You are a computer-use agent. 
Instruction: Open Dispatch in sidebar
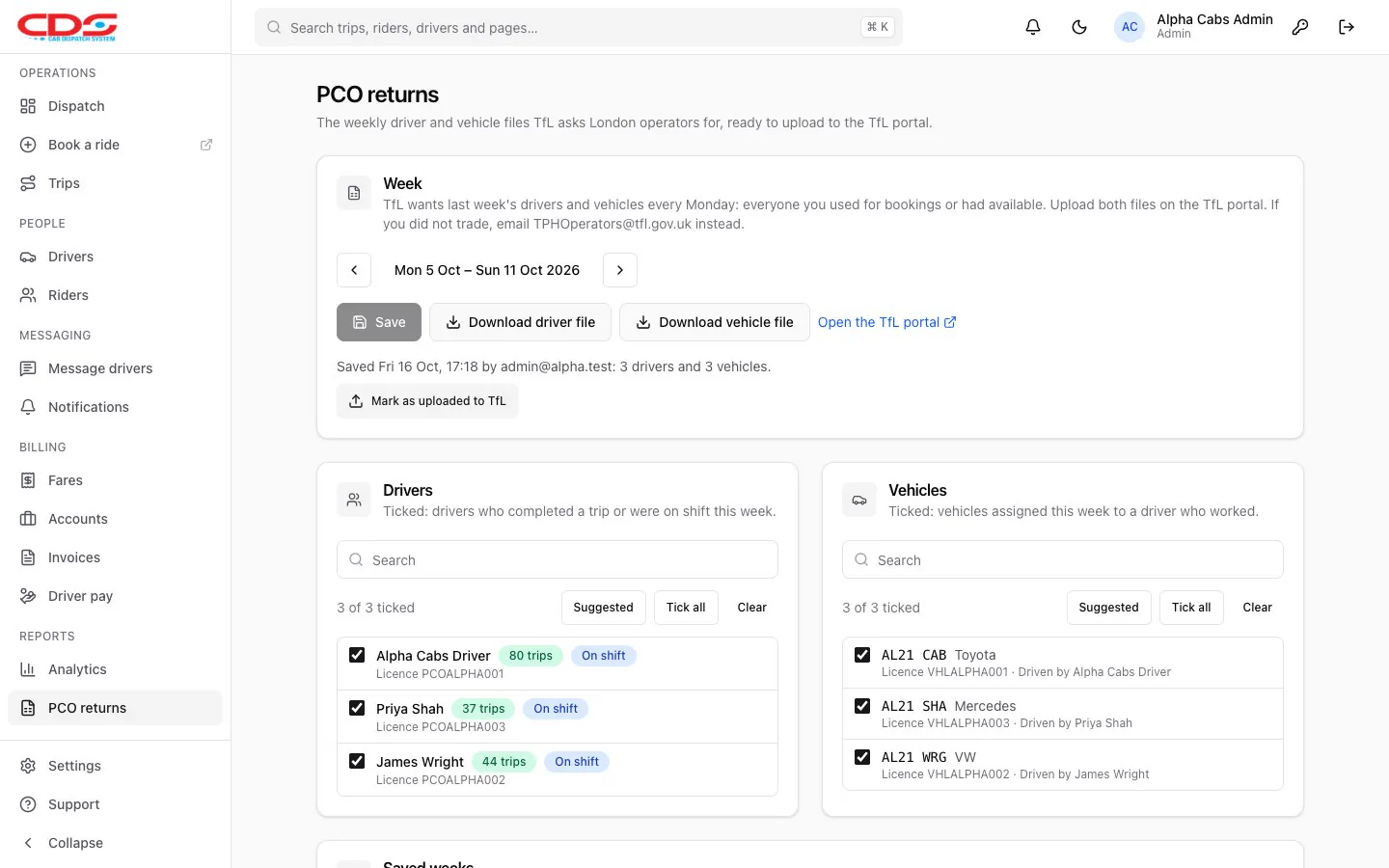tap(116, 106)
